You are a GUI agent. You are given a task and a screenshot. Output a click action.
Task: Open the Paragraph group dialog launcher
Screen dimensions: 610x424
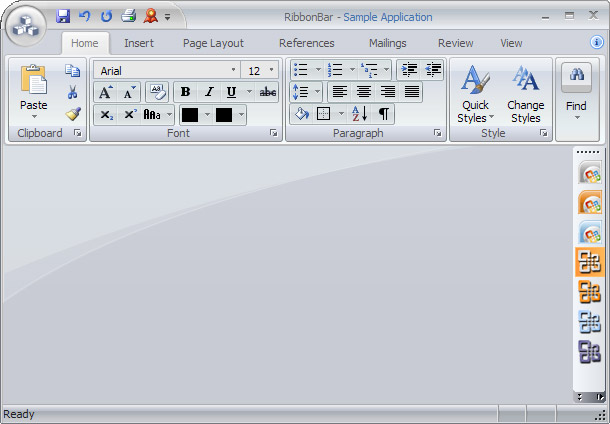coord(438,133)
